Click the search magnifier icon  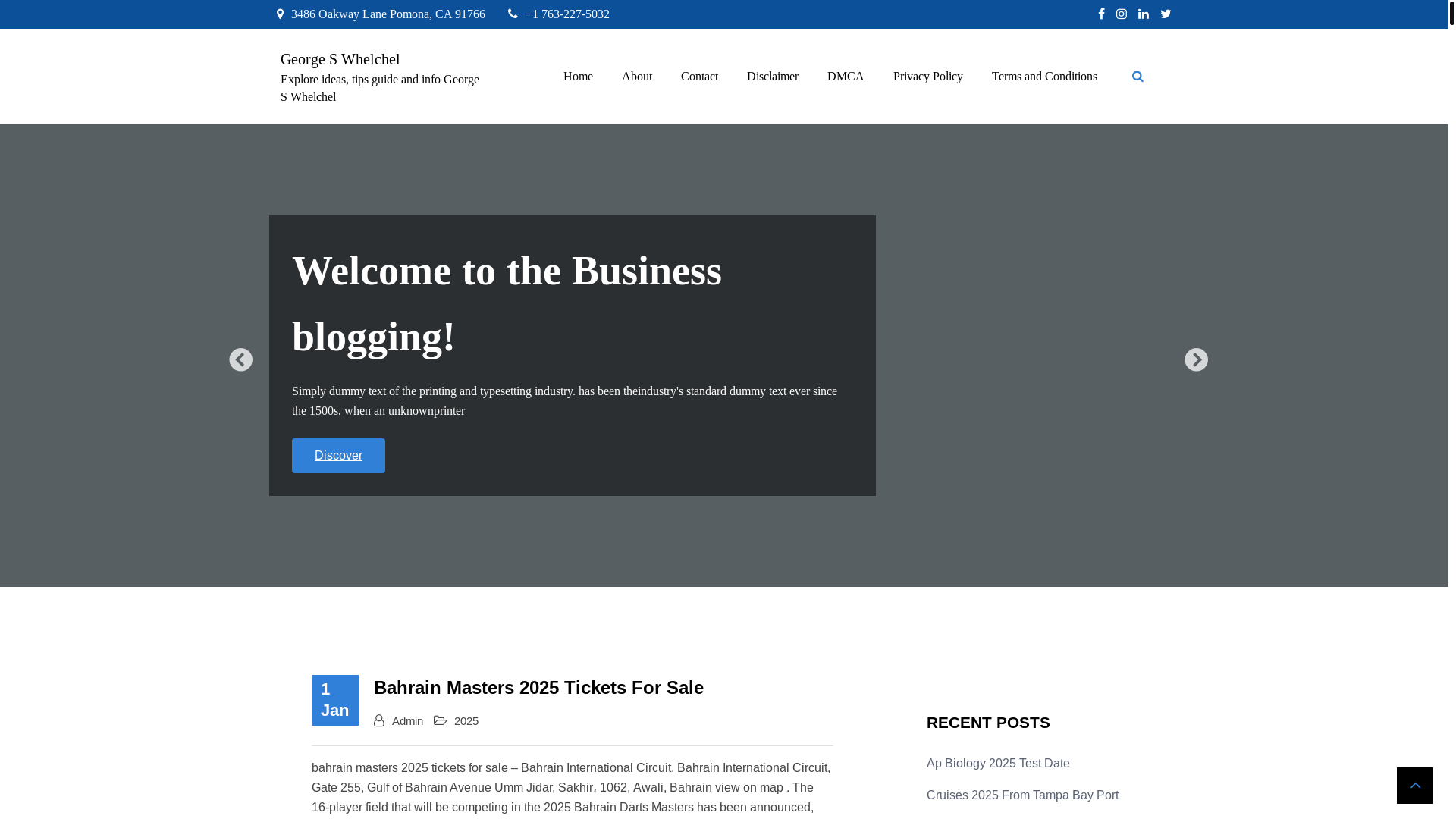point(1137,77)
